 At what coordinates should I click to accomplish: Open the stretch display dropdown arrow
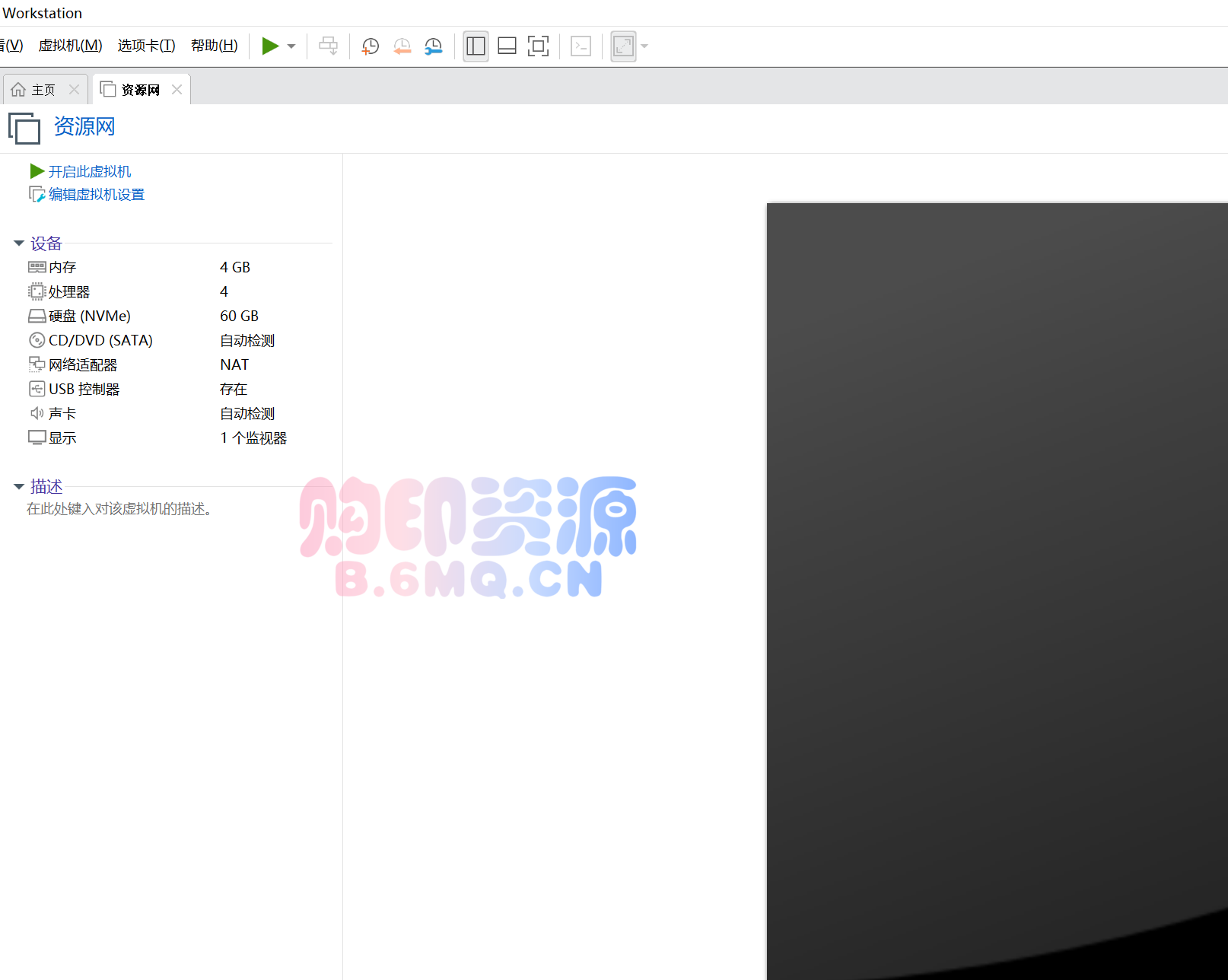[x=644, y=46]
